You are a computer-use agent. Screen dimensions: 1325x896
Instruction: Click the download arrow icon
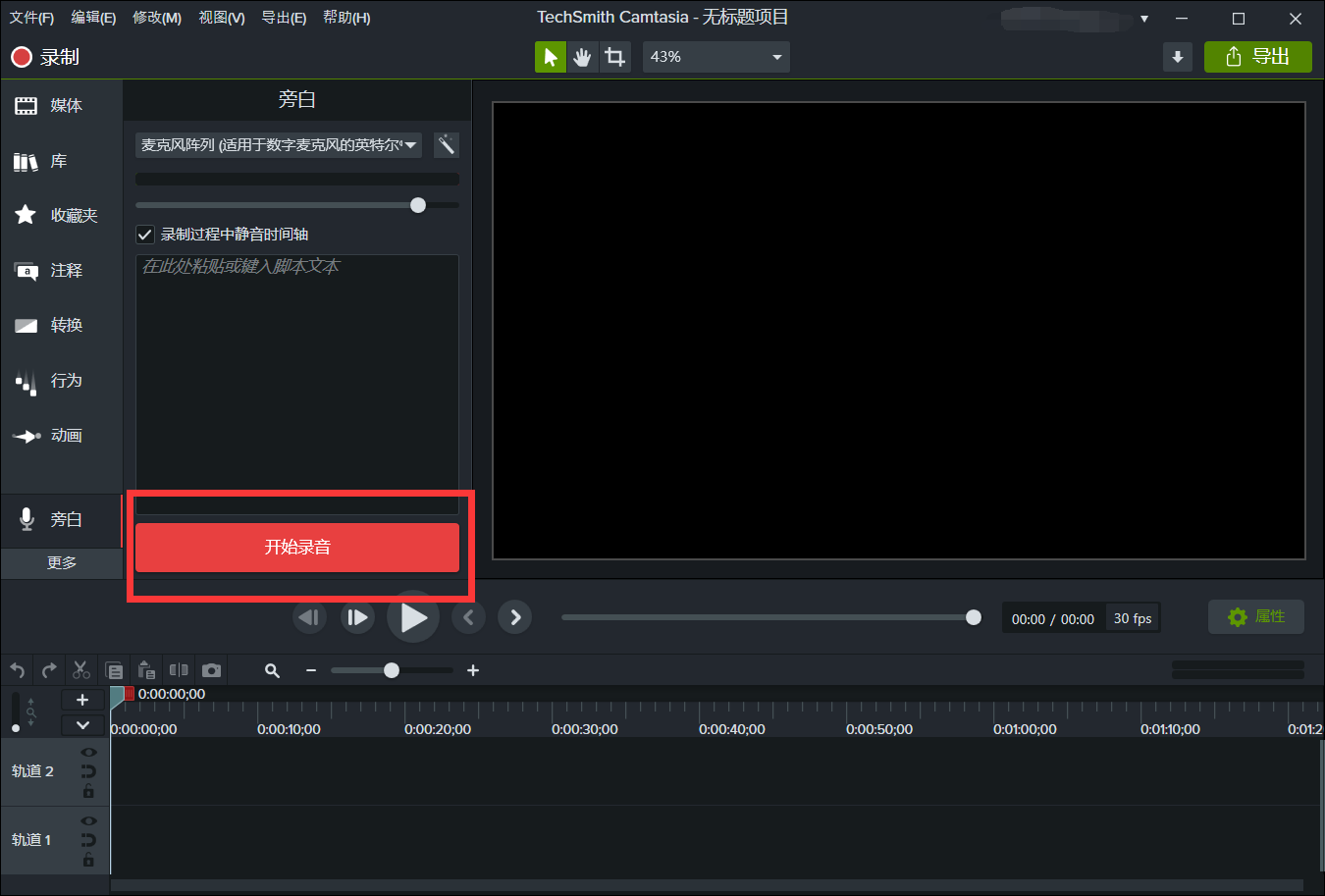tap(1178, 57)
